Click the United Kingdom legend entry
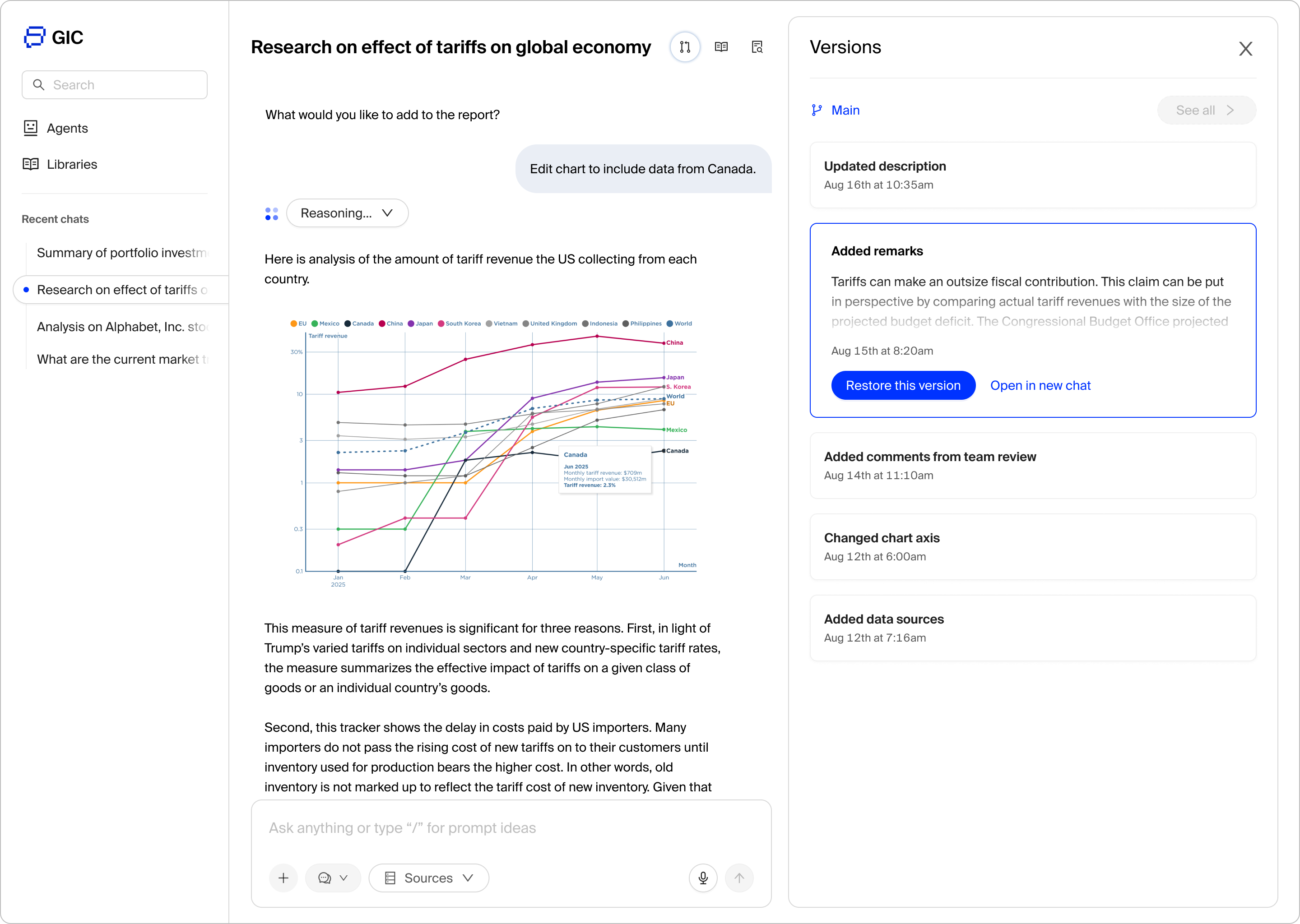1300x924 pixels. click(550, 324)
